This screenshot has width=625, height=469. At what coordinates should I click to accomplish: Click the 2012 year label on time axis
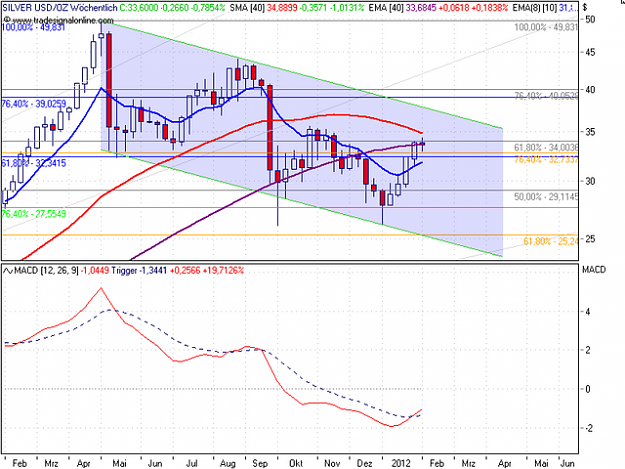[x=401, y=463]
